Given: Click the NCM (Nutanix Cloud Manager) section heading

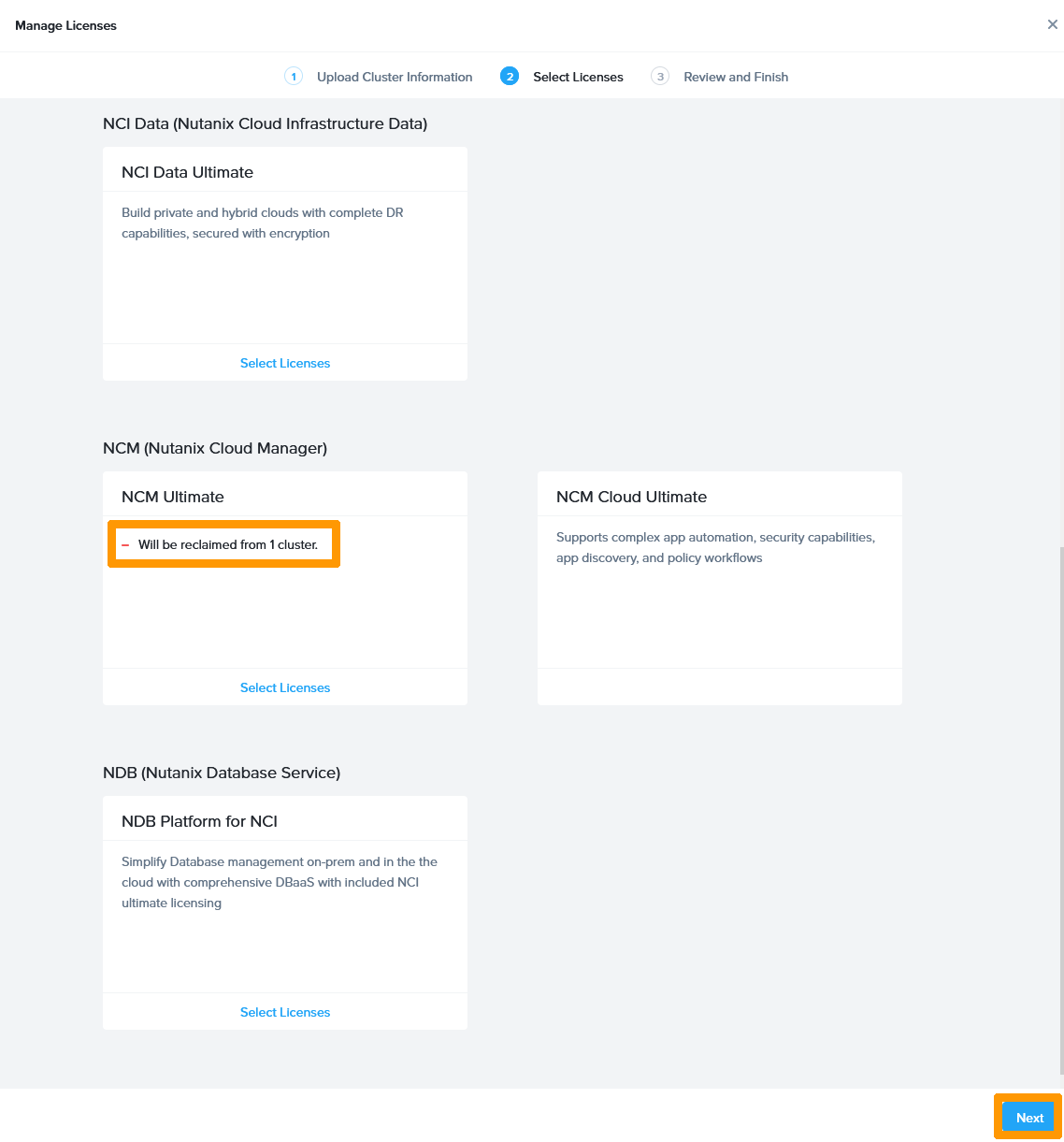Looking at the screenshot, I should click(214, 448).
